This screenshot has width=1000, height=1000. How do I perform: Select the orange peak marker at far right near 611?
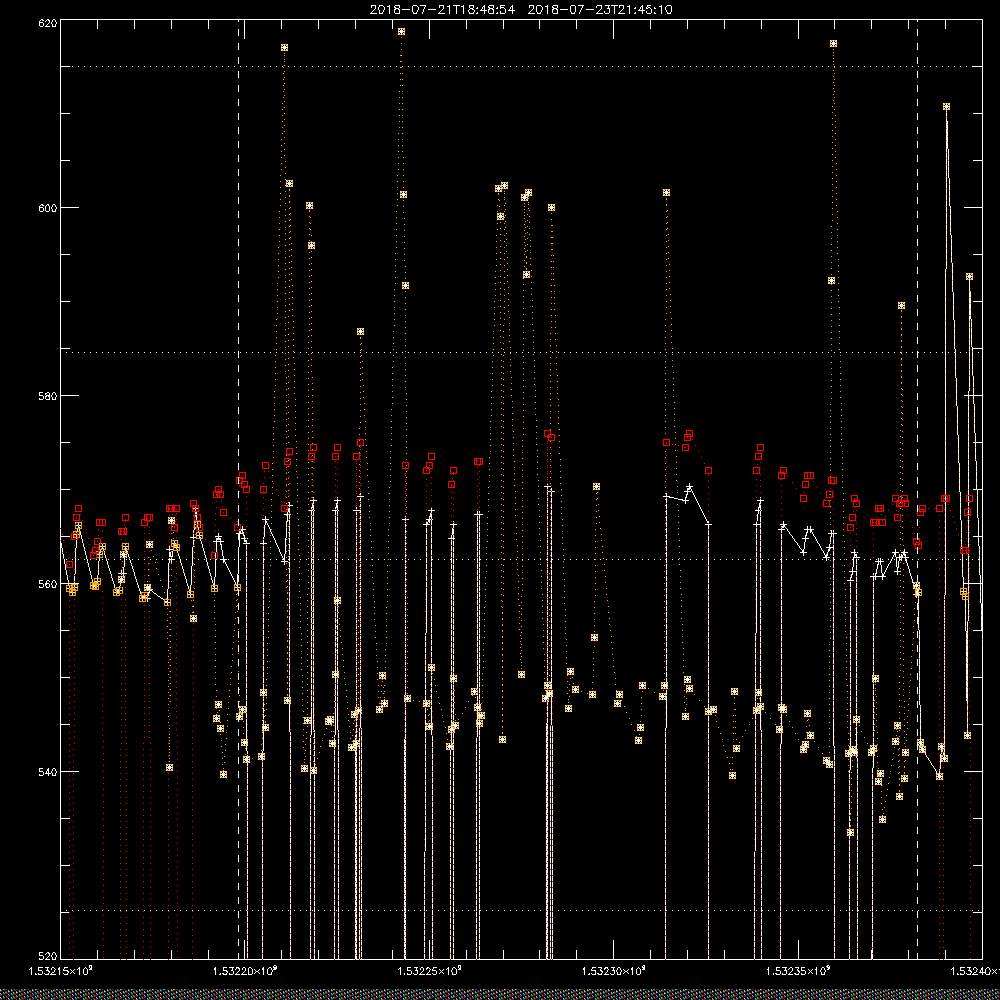click(x=946, y=107)
